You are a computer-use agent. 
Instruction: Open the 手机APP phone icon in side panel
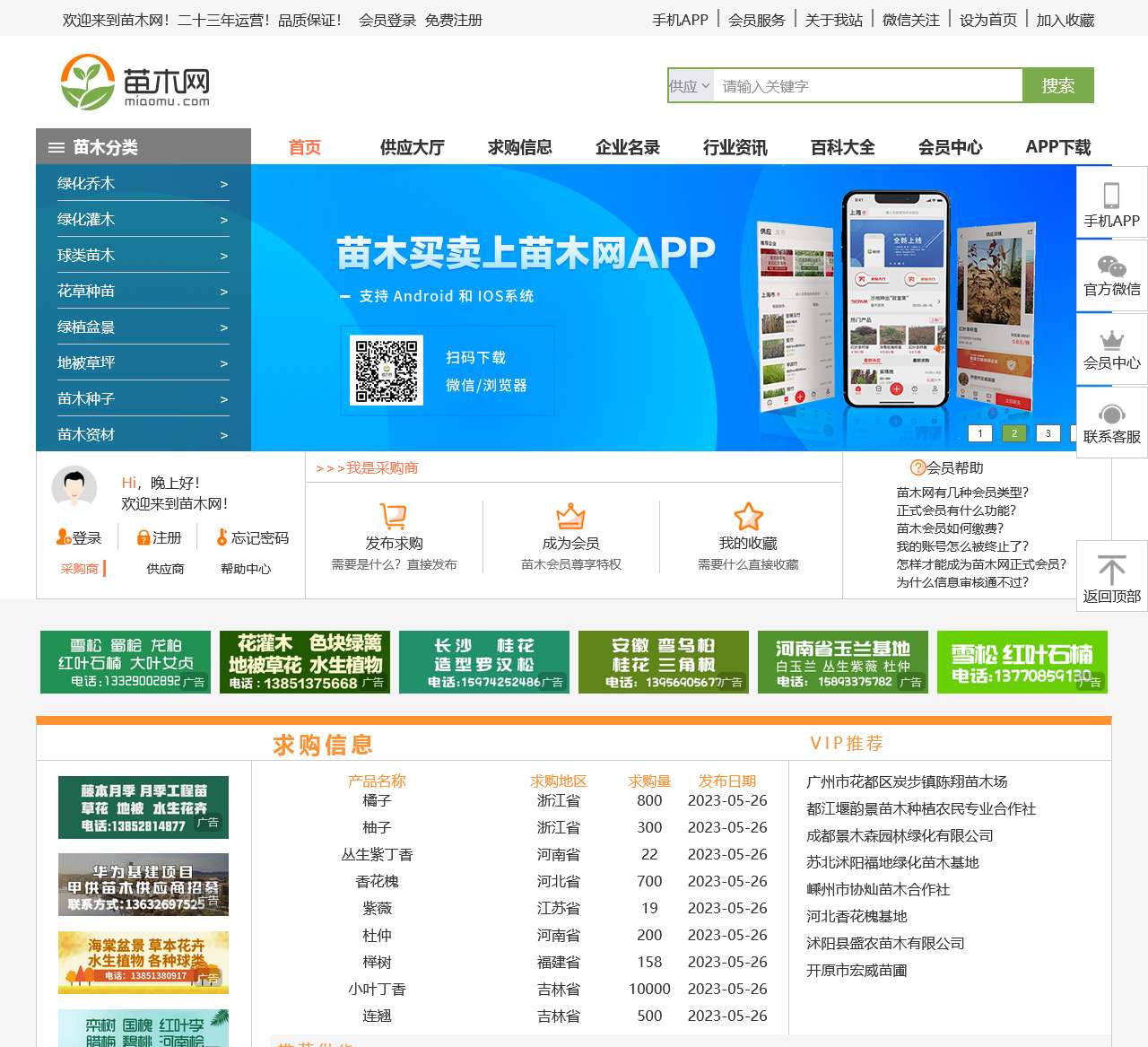[1111, 195]
